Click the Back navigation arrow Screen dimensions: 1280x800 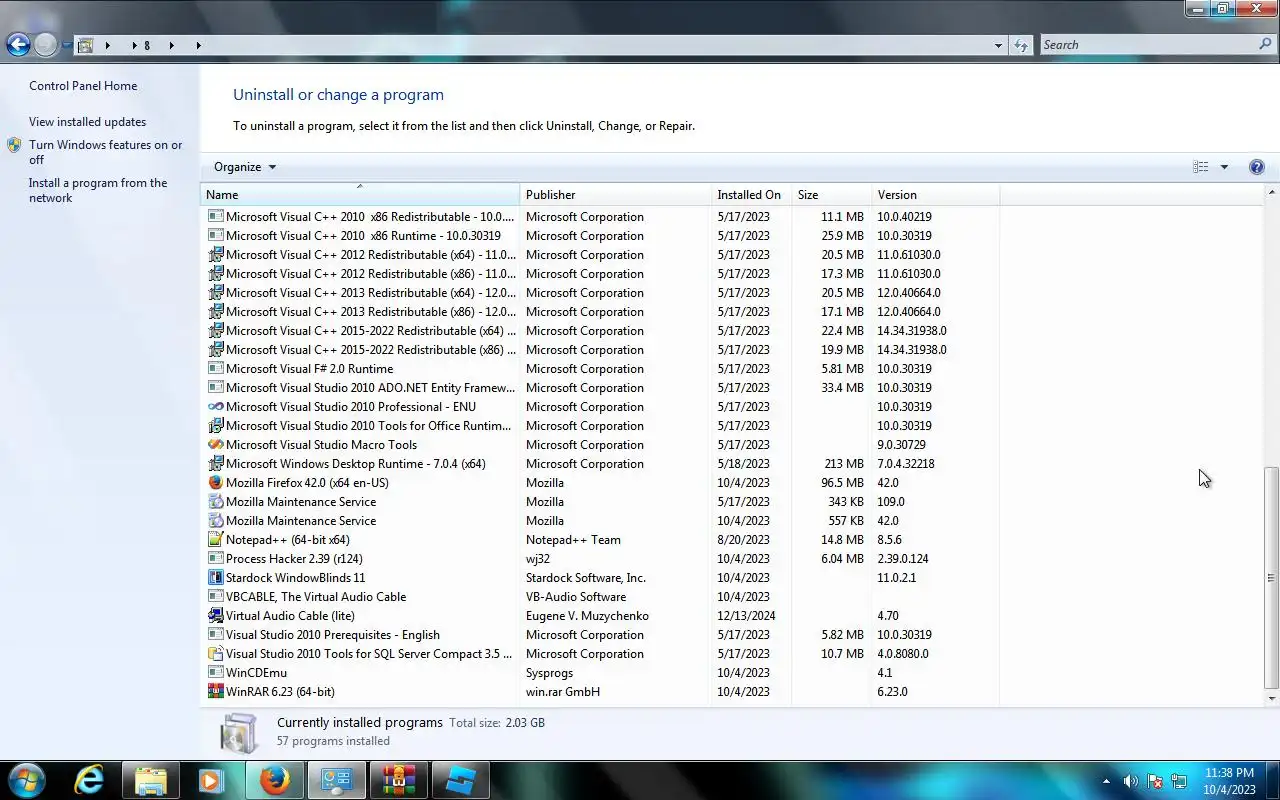click(18, 44)
